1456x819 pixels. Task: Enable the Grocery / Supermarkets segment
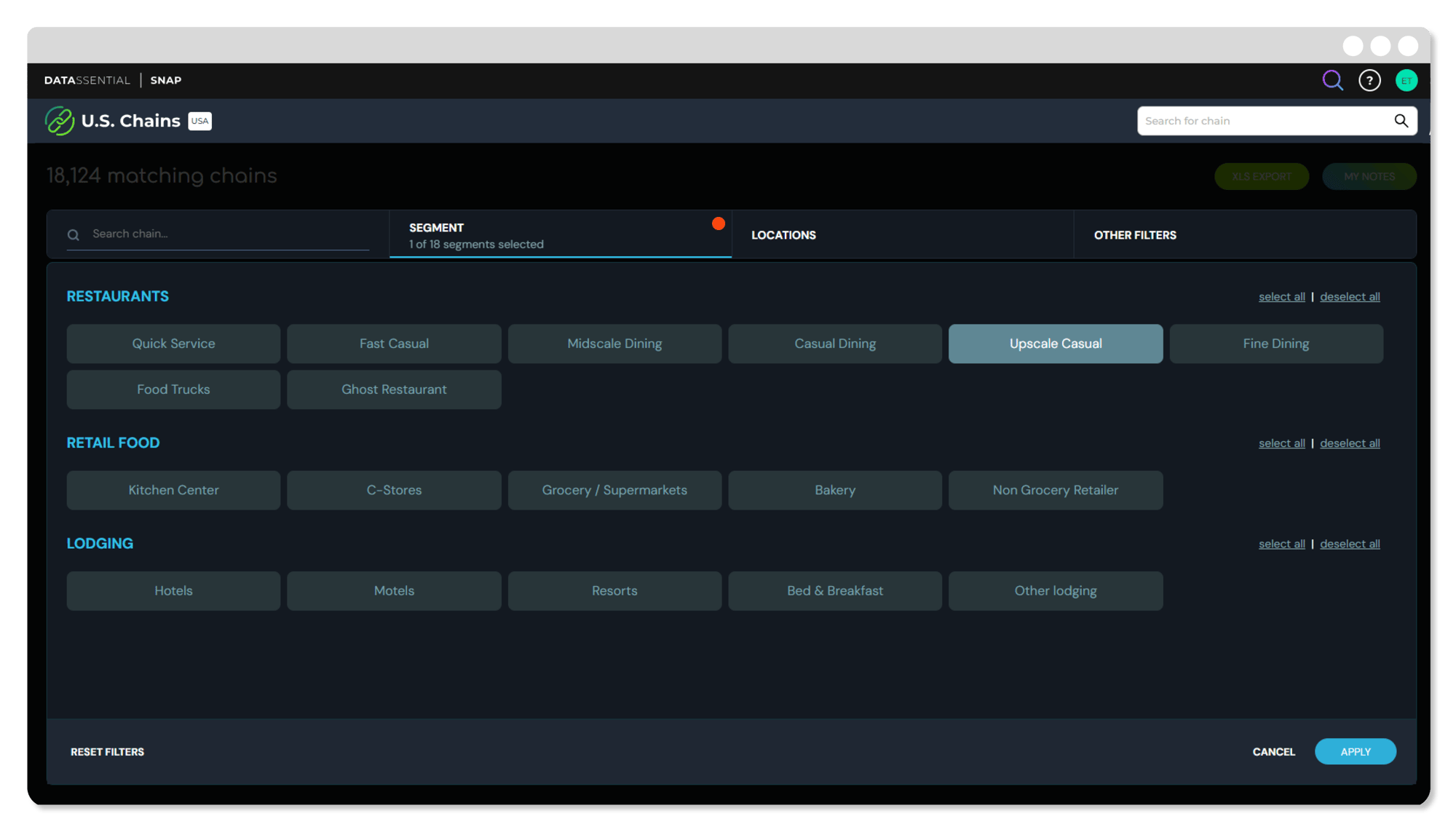point(614,490)
